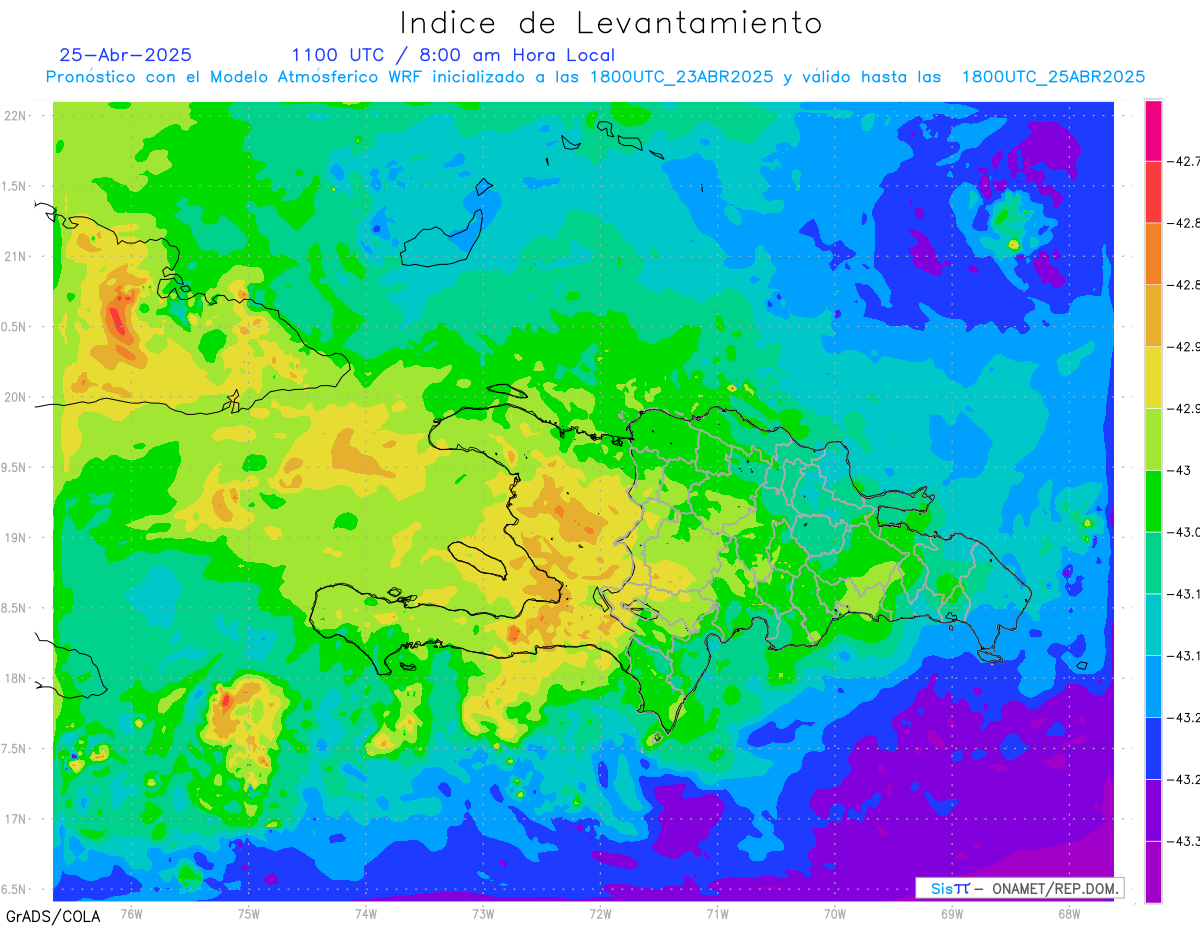Click the bright green legend band
The height and width of the screenshot is (927, 1200).
click(x=1153, y=500)
